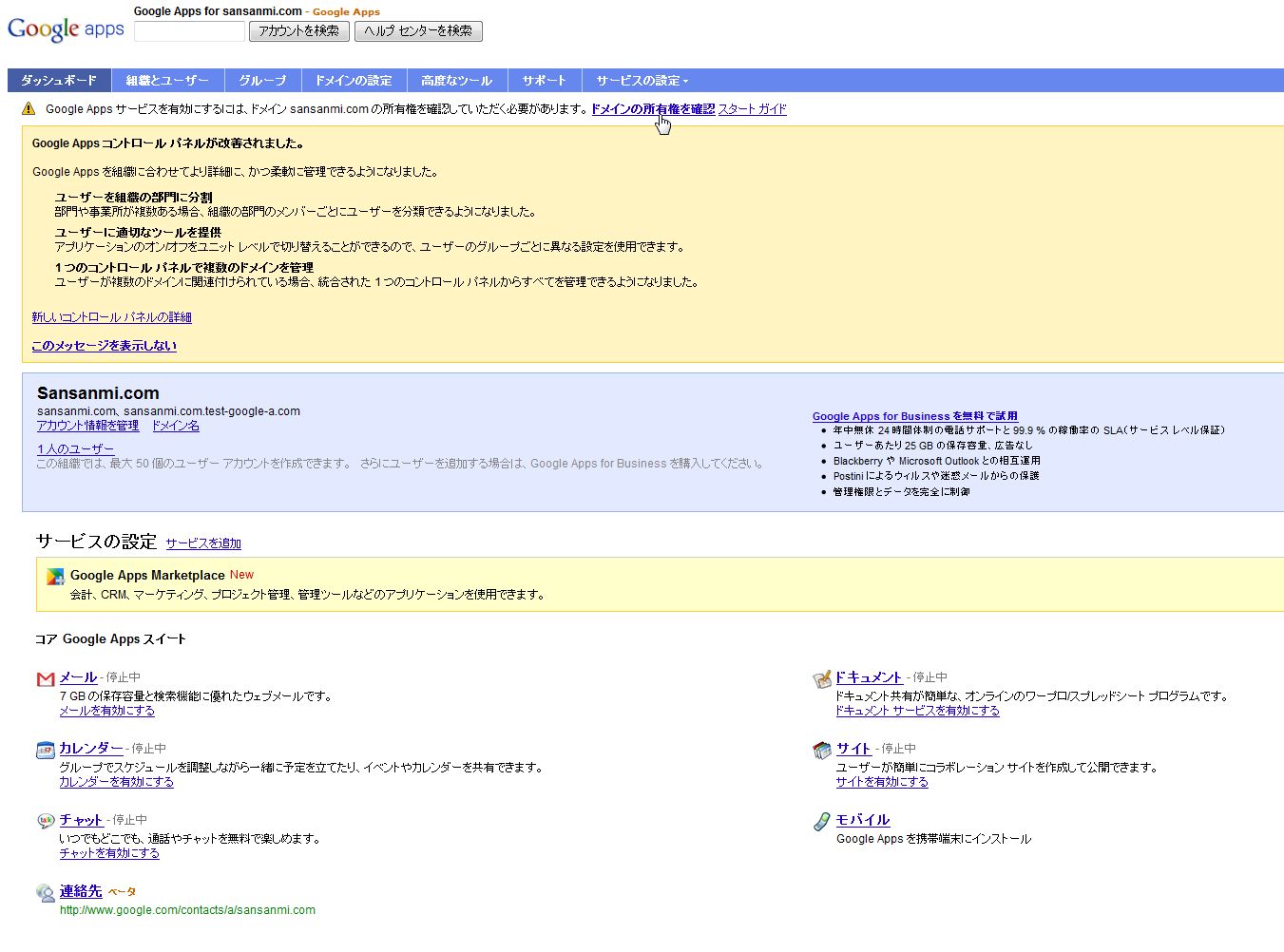Click the yellow warning triangle icon

[x=29, y=108]
